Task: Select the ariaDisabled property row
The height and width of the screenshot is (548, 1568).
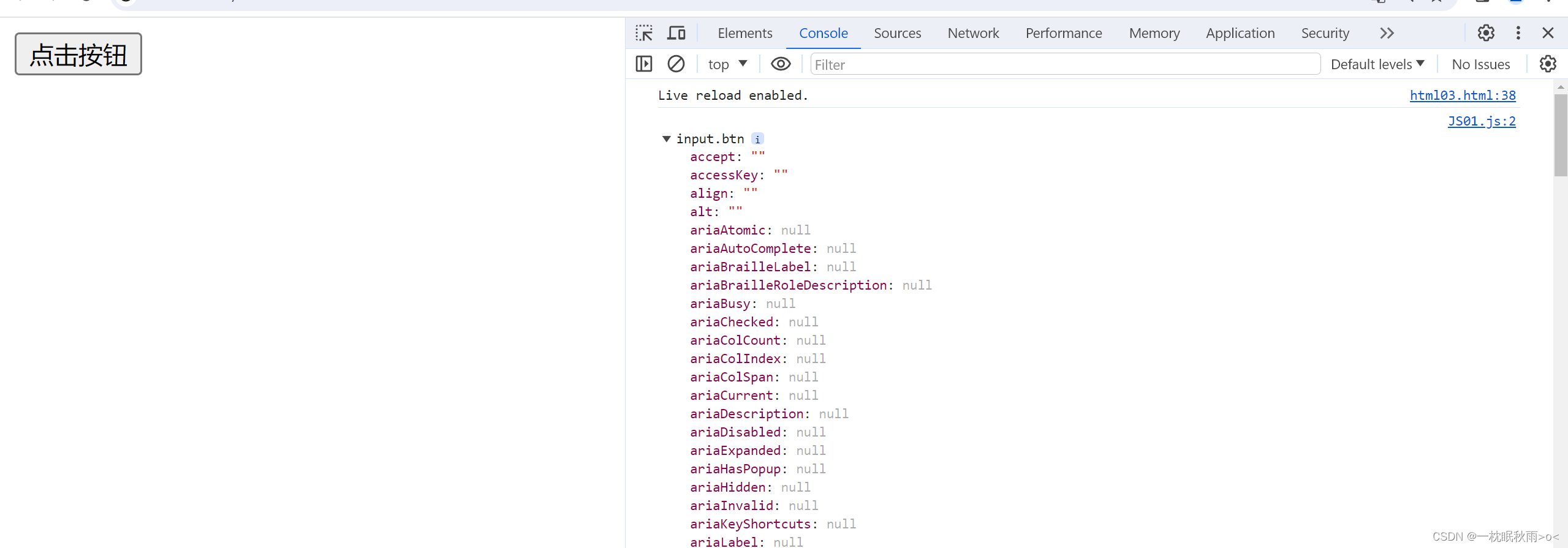Action: 758,432
